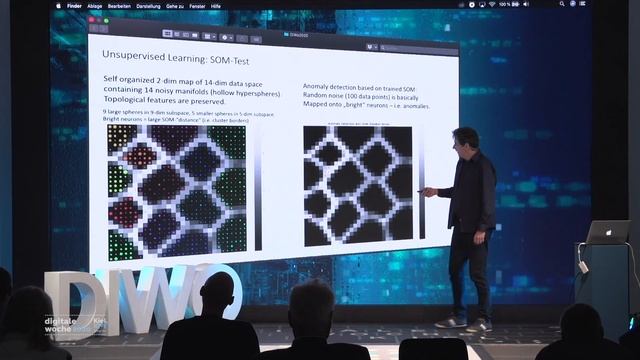The image size is (640, 360).
Task: Open the Finder action gear dropdown
Action: 227,38
